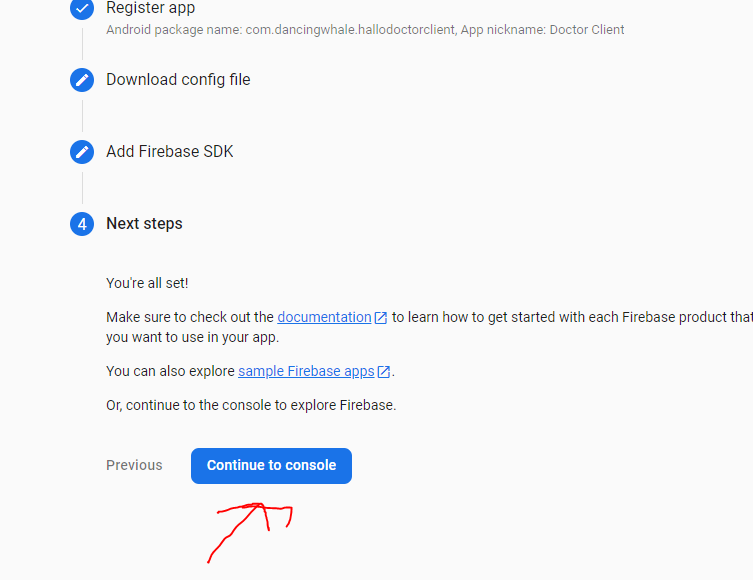The width and height of the screenshot is (753, 580).
Task: Go back with the Previous button
Action: coord(134,465)
